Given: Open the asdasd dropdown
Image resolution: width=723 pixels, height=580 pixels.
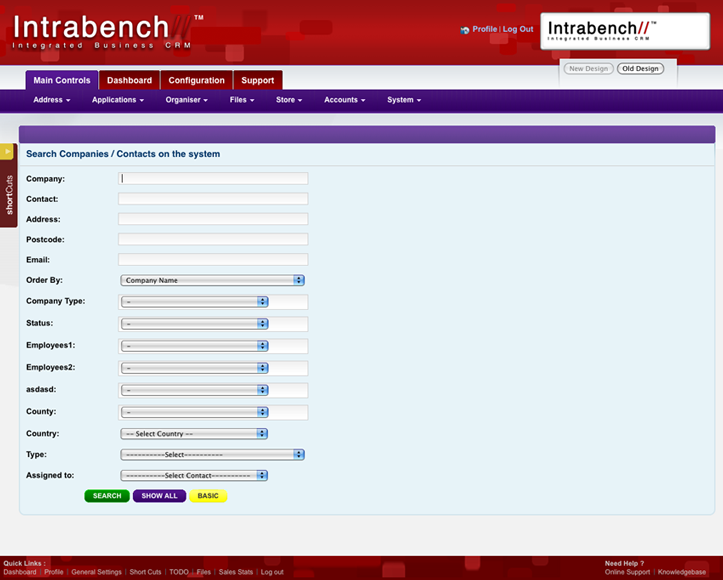Looking at the screenshot, I should pyautogui.click(x=195, y=390).
